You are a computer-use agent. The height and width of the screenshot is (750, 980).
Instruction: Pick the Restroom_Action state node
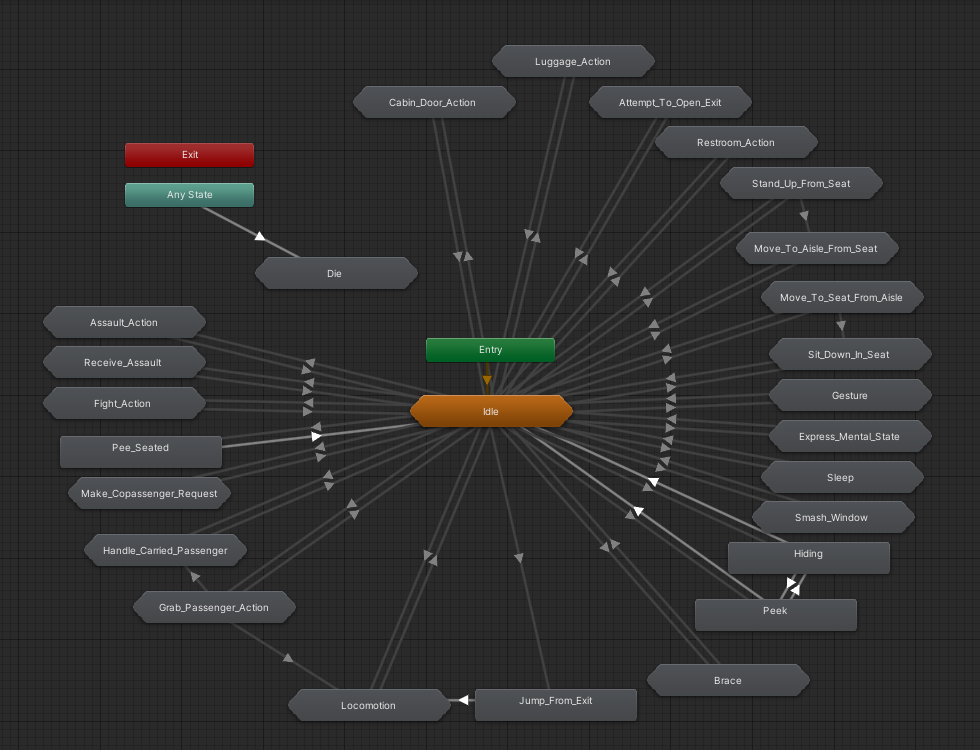735,142
